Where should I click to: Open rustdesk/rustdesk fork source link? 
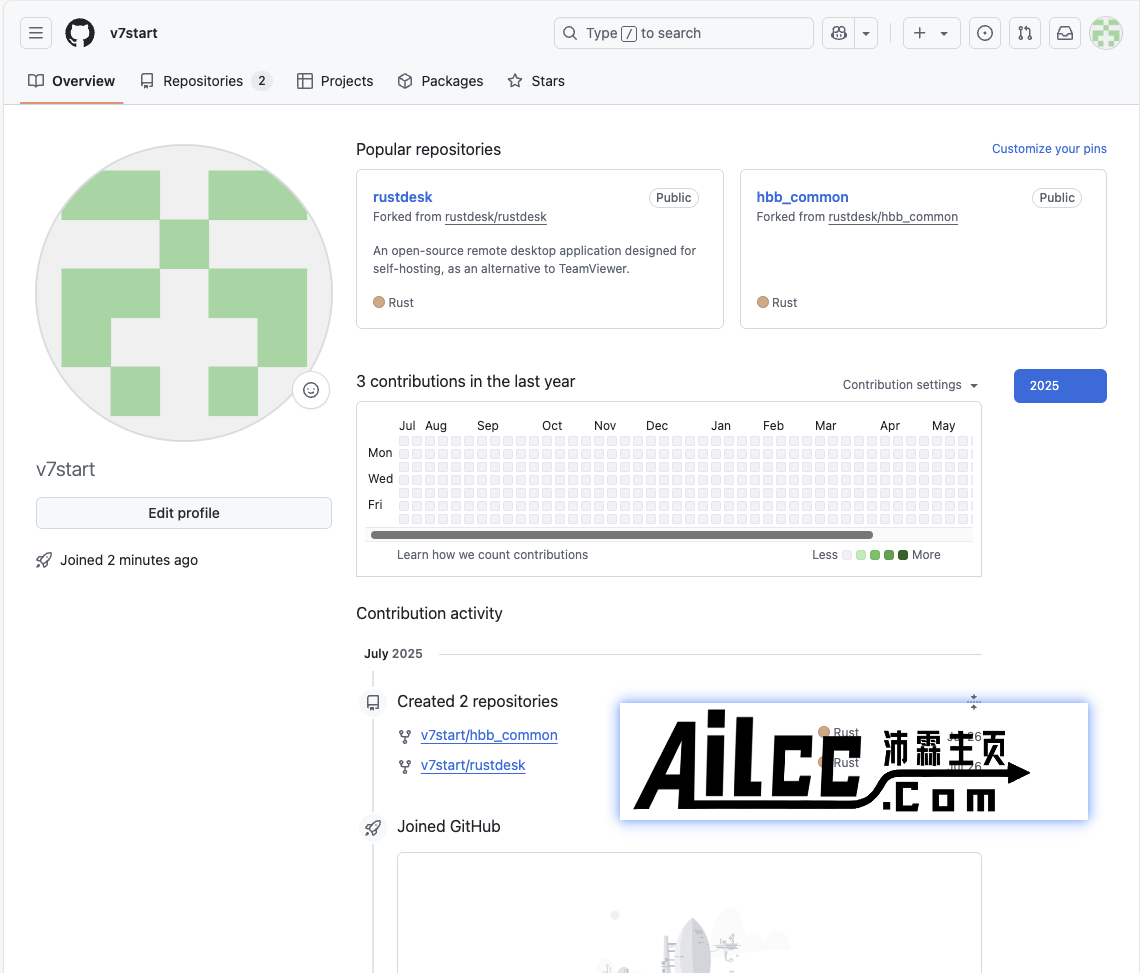[x=495, y=217]
